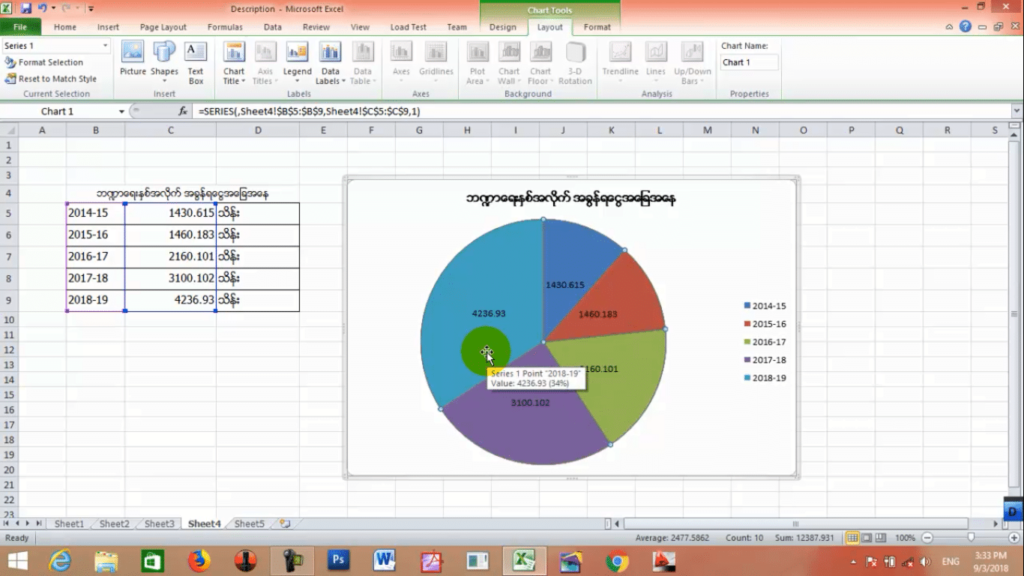Click the Chart Wall button

pos(509,63)
